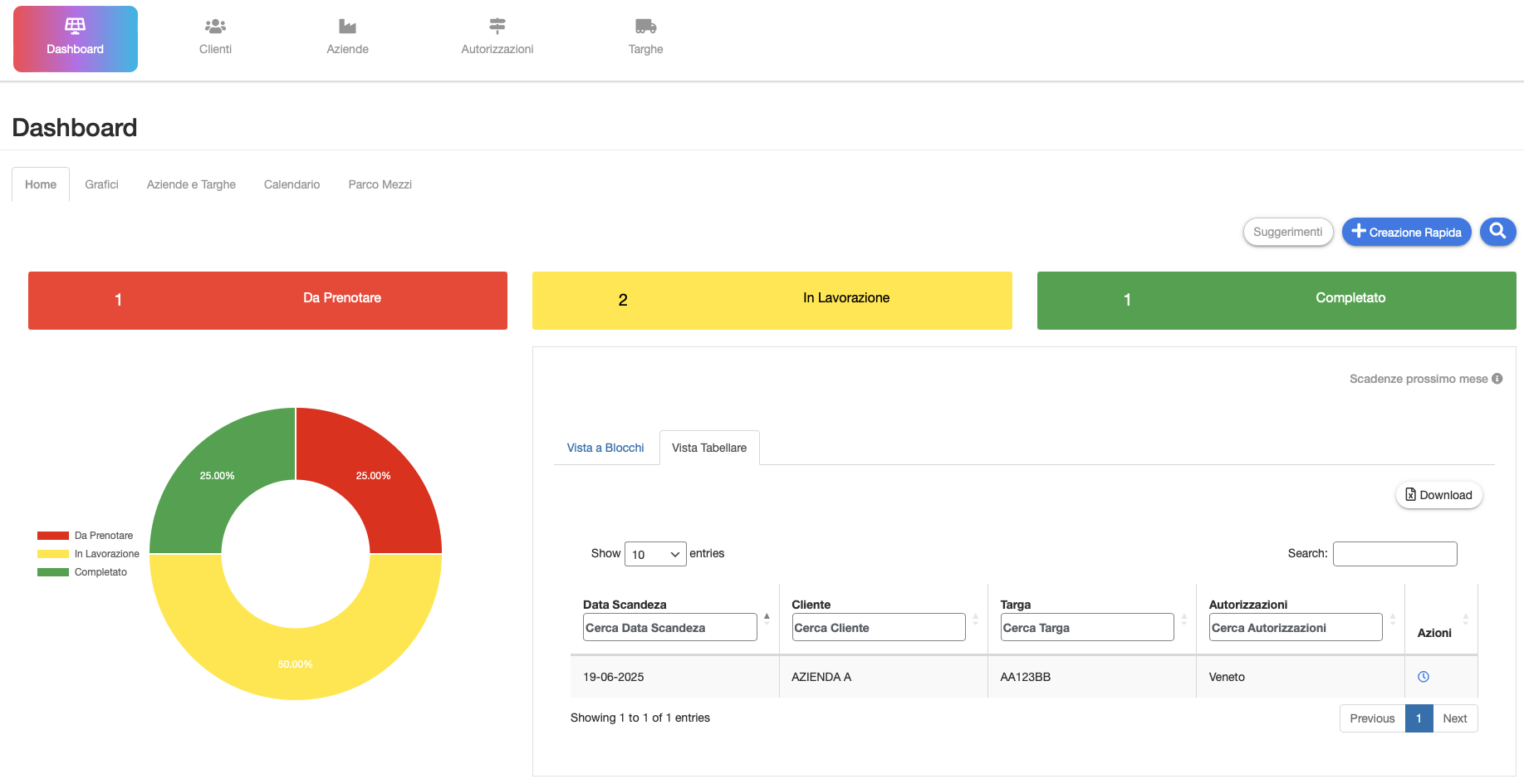Image resolution: width=1524 pixels, height=784 pixels.
Task: Download the table with Download button
Action: pyautogui.click(x=1438, y=495)
